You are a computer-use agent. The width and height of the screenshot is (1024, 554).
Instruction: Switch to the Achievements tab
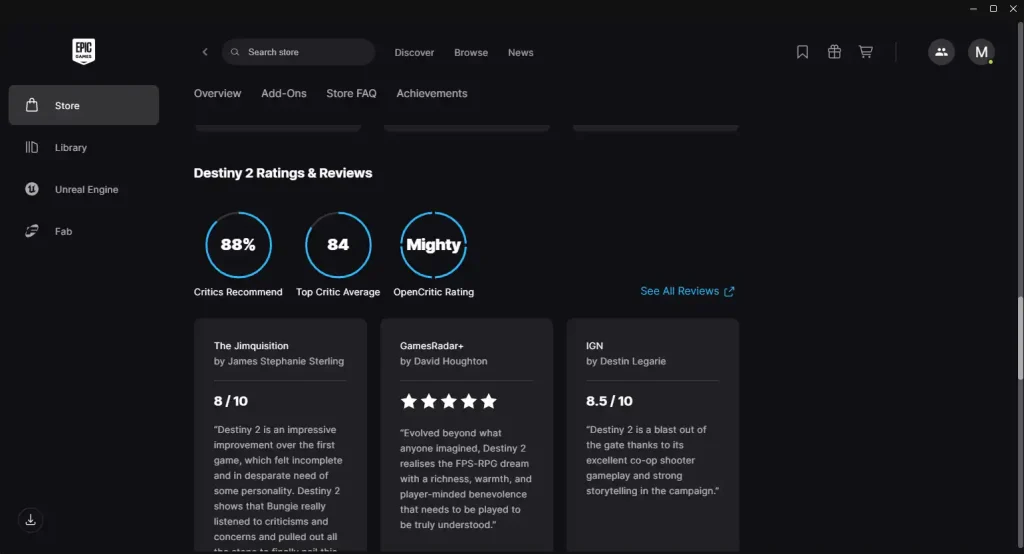click(432, 93)
